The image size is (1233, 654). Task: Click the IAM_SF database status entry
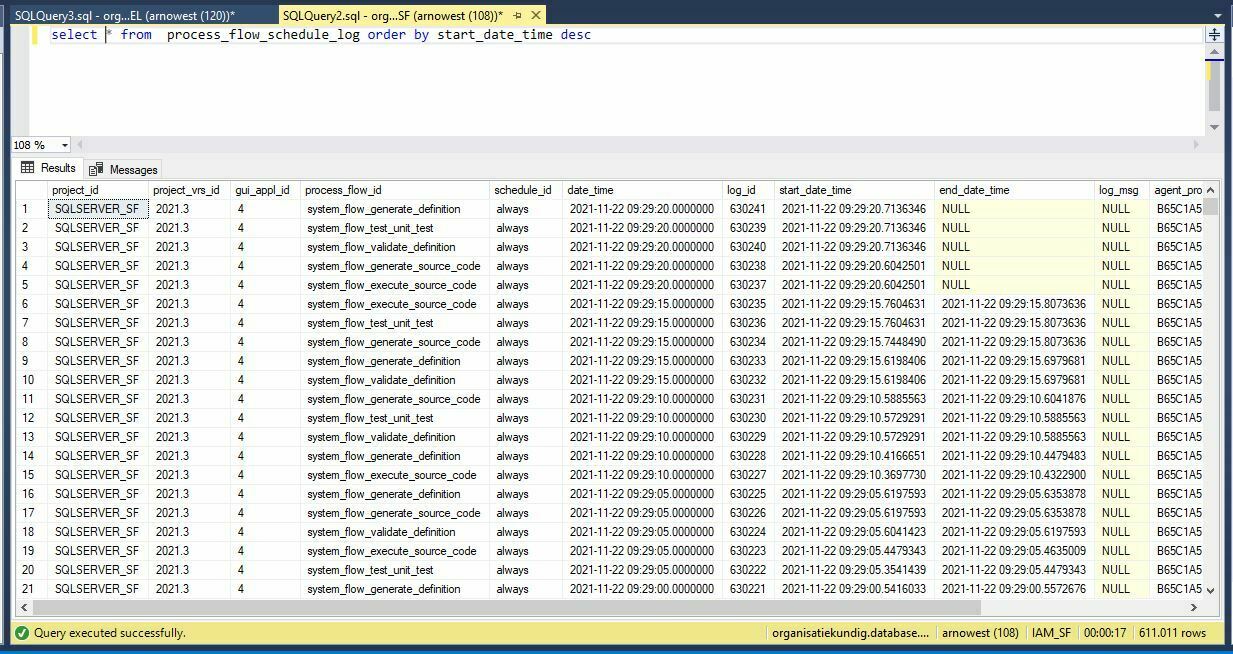[1051, 633]
